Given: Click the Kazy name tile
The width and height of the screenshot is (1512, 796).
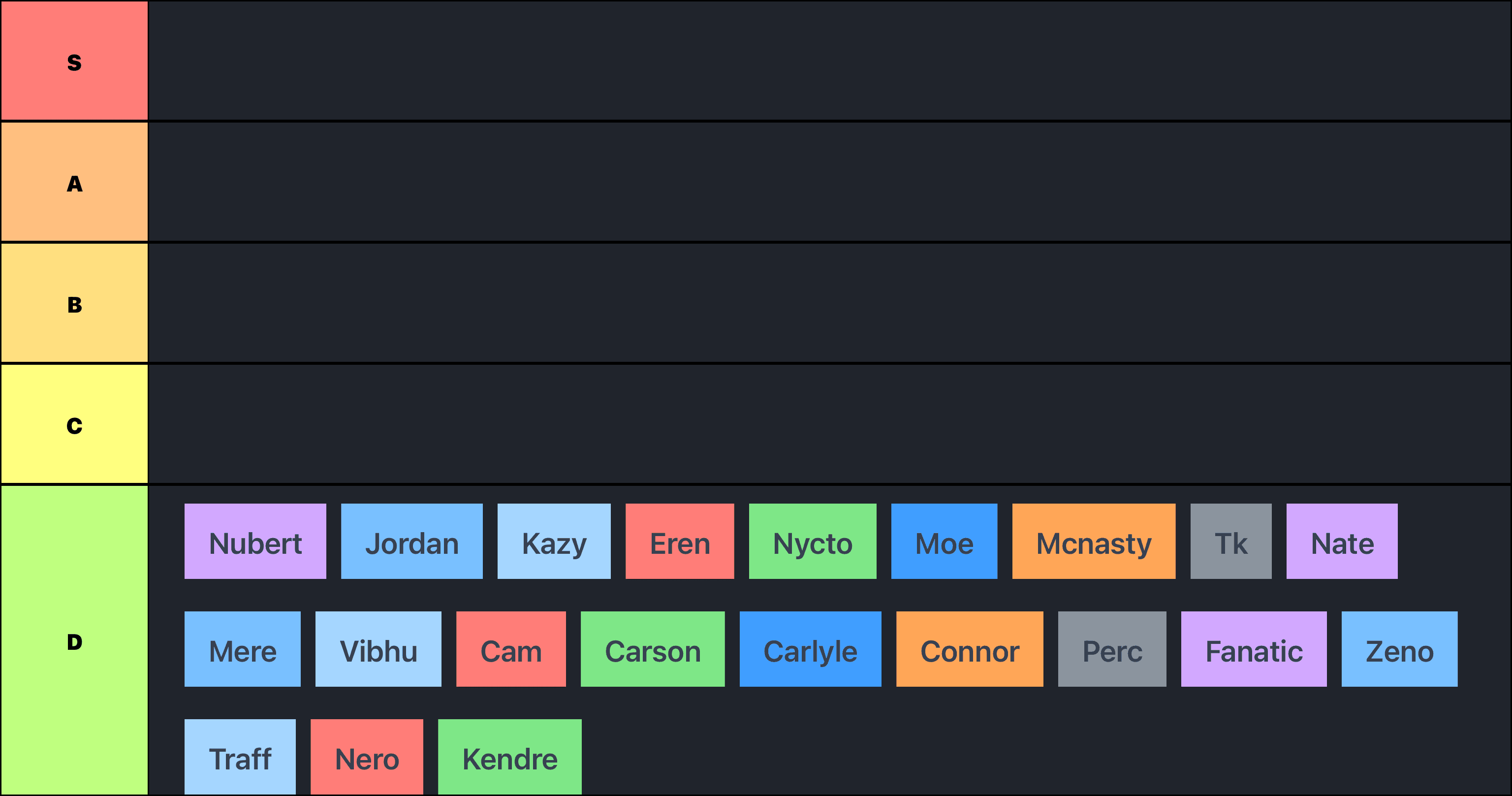Looking at the screenshot, I should 554,541.
